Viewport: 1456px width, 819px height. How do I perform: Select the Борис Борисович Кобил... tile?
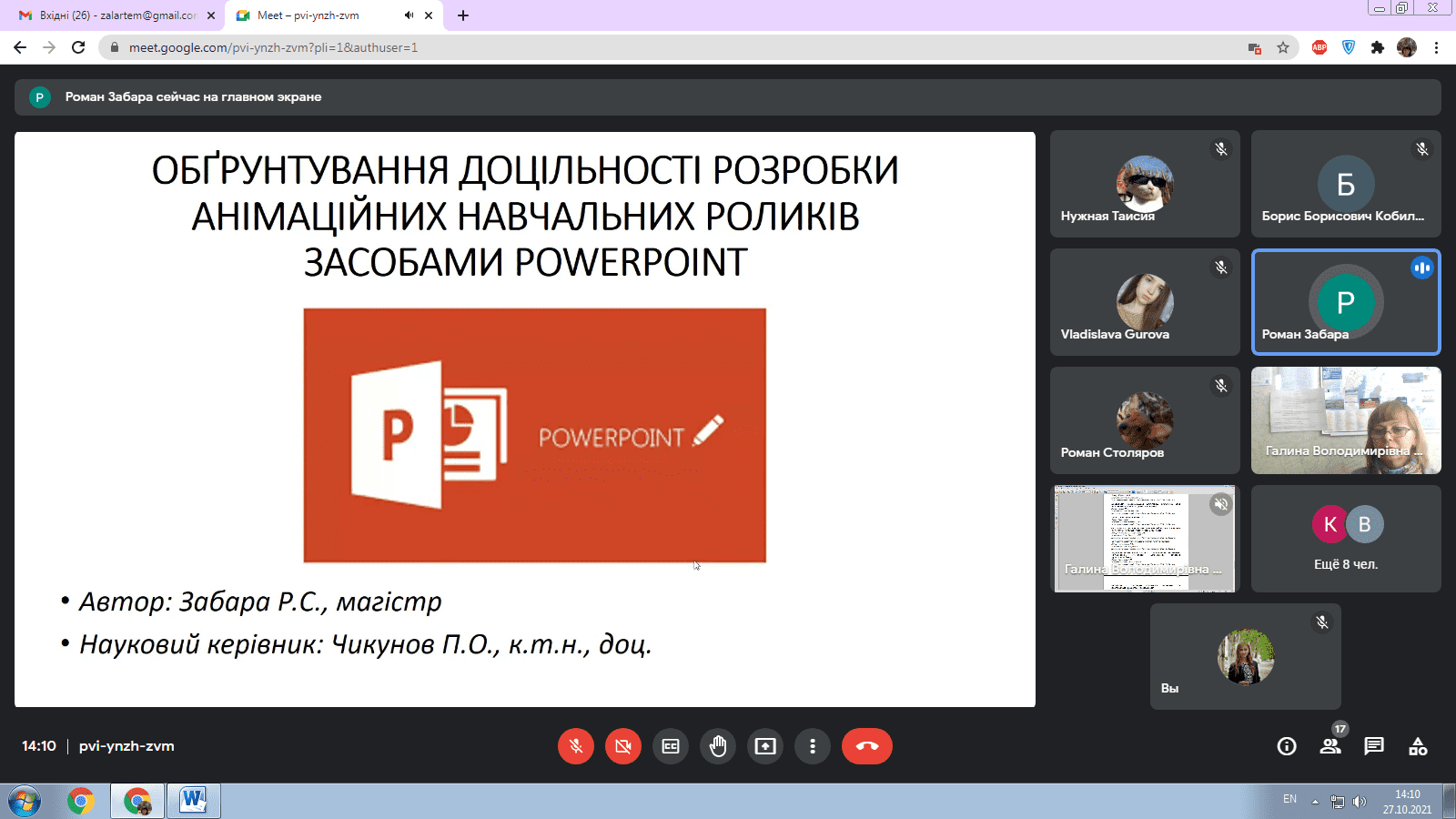click(x=1346, y=184)
